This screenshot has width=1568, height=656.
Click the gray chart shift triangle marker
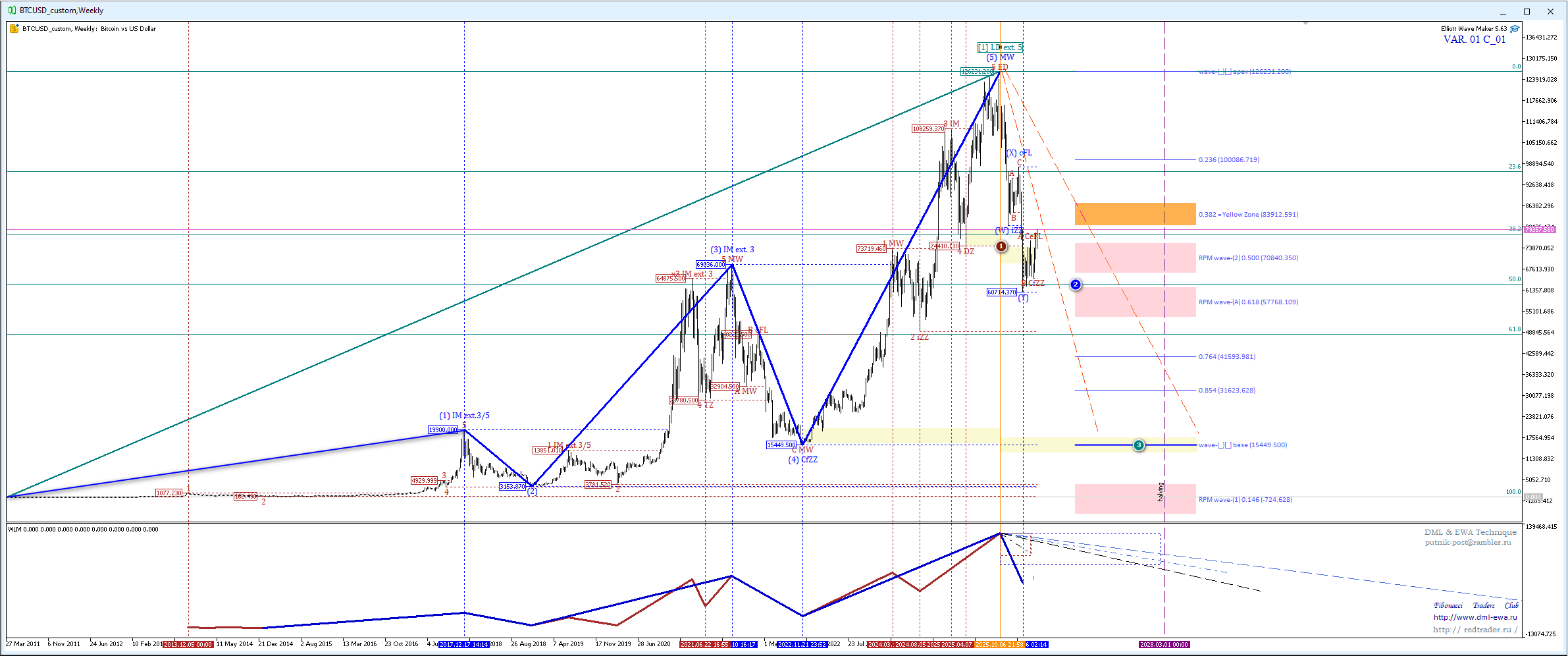pos(1305,23)
